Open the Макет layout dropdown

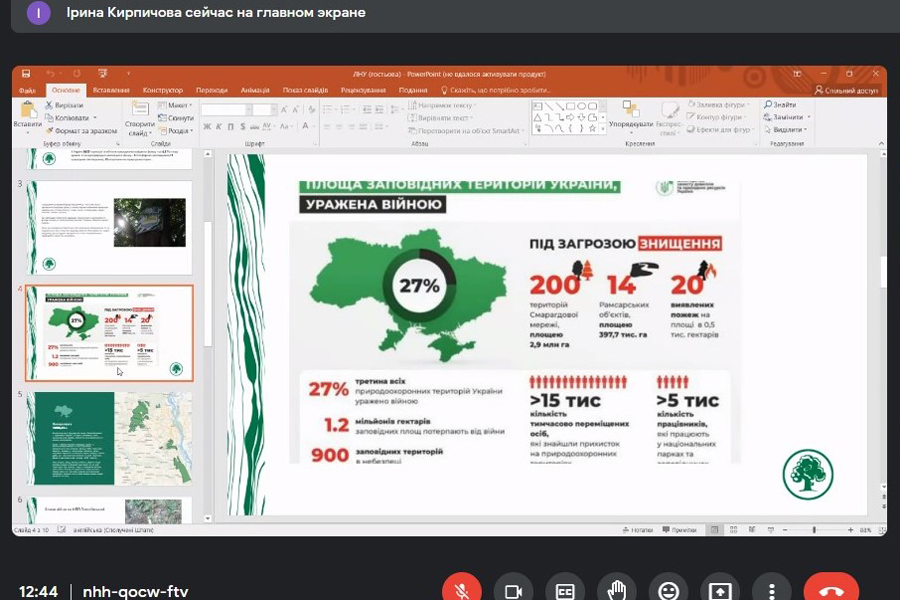click(175, 105)
